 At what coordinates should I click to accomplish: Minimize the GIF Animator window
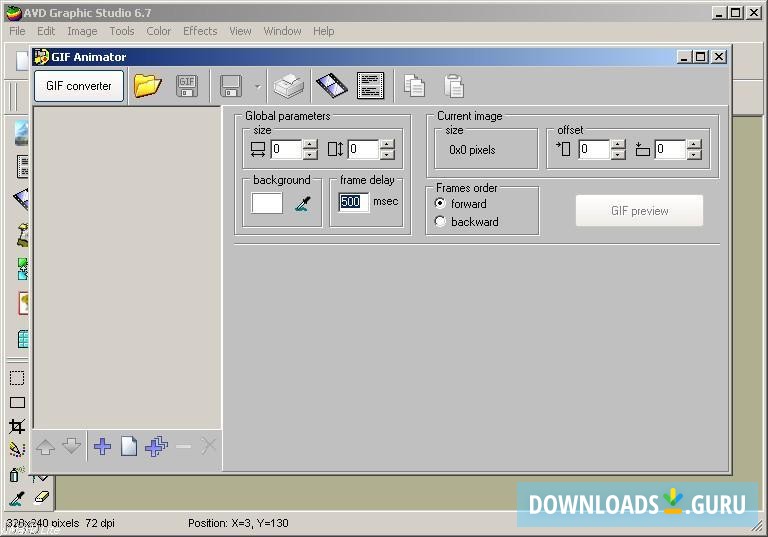point(685,57)
